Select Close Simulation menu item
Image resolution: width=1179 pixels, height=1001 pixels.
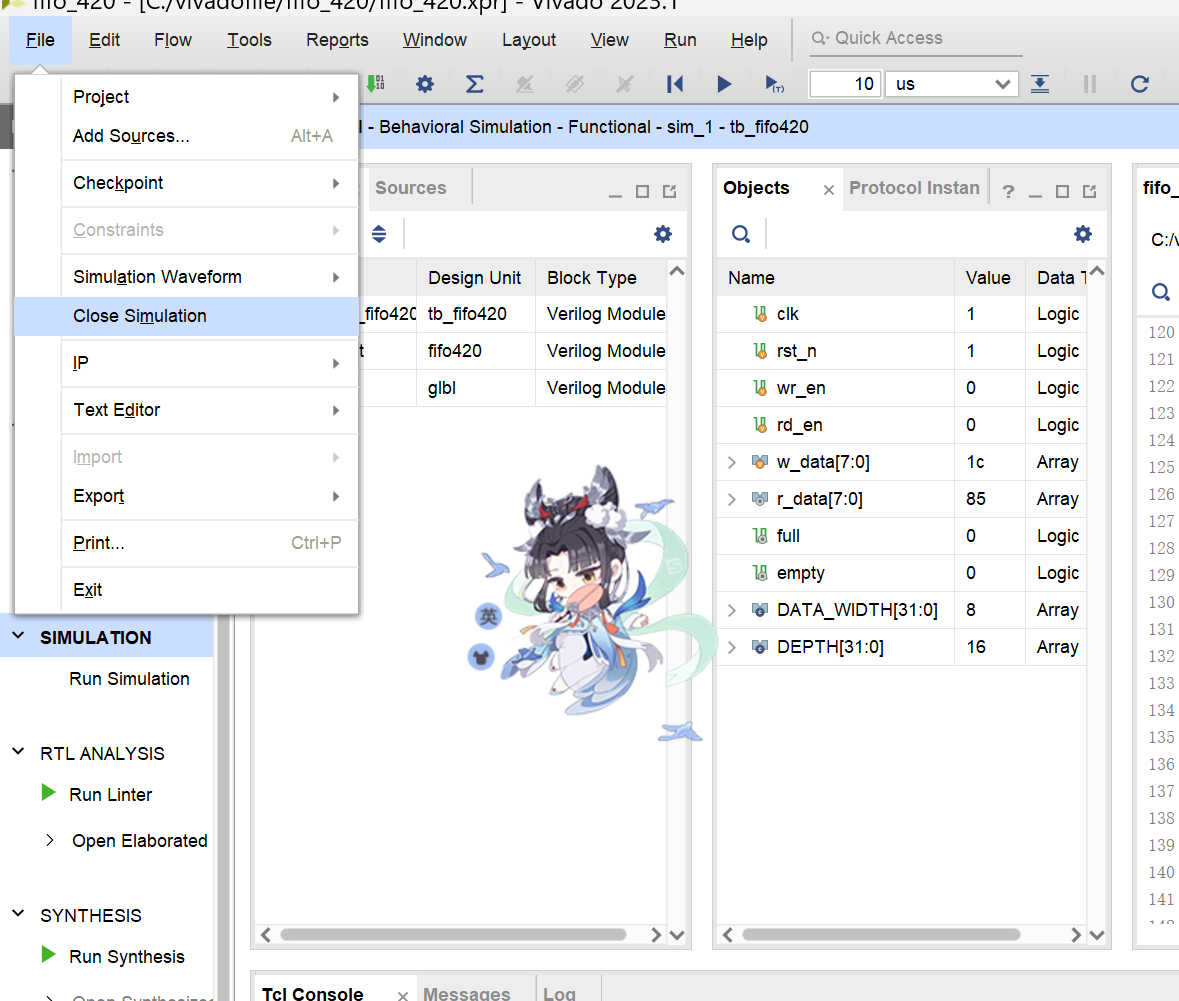[x=186, y=316]
